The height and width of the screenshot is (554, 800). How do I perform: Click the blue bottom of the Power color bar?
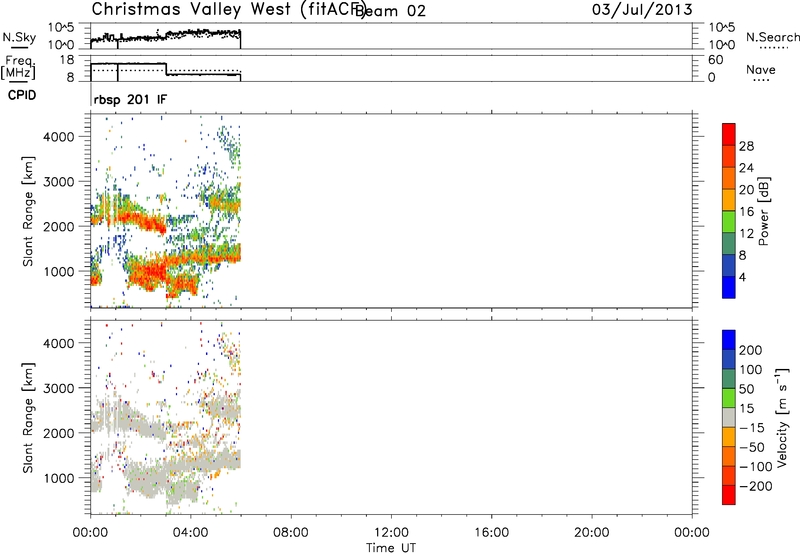click(x=729, y=287)
